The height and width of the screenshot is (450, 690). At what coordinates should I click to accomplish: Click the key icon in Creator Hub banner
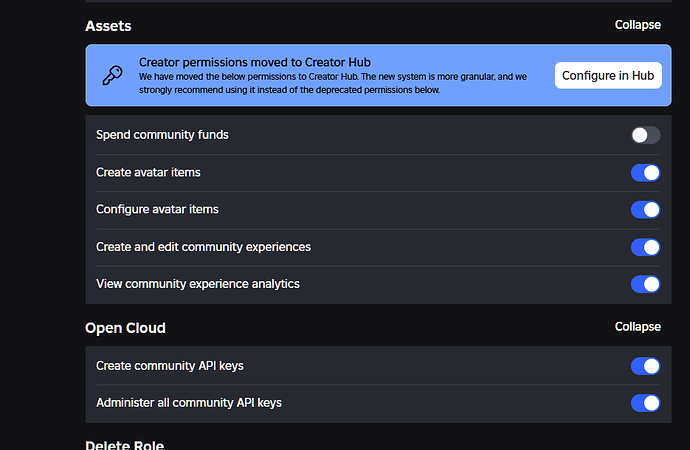coord(113,75)
